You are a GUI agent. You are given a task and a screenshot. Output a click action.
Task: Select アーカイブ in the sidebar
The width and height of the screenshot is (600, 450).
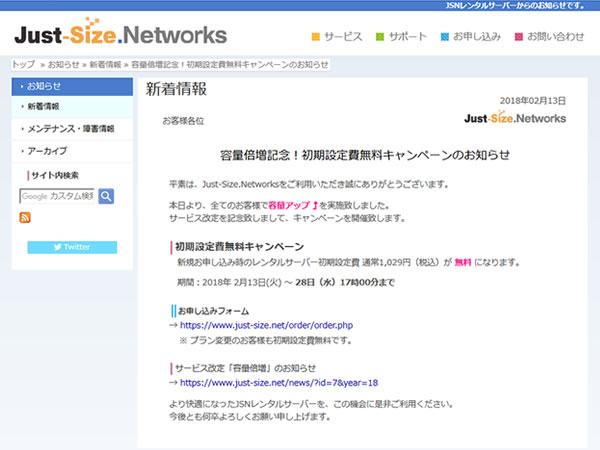click(72, 151)
